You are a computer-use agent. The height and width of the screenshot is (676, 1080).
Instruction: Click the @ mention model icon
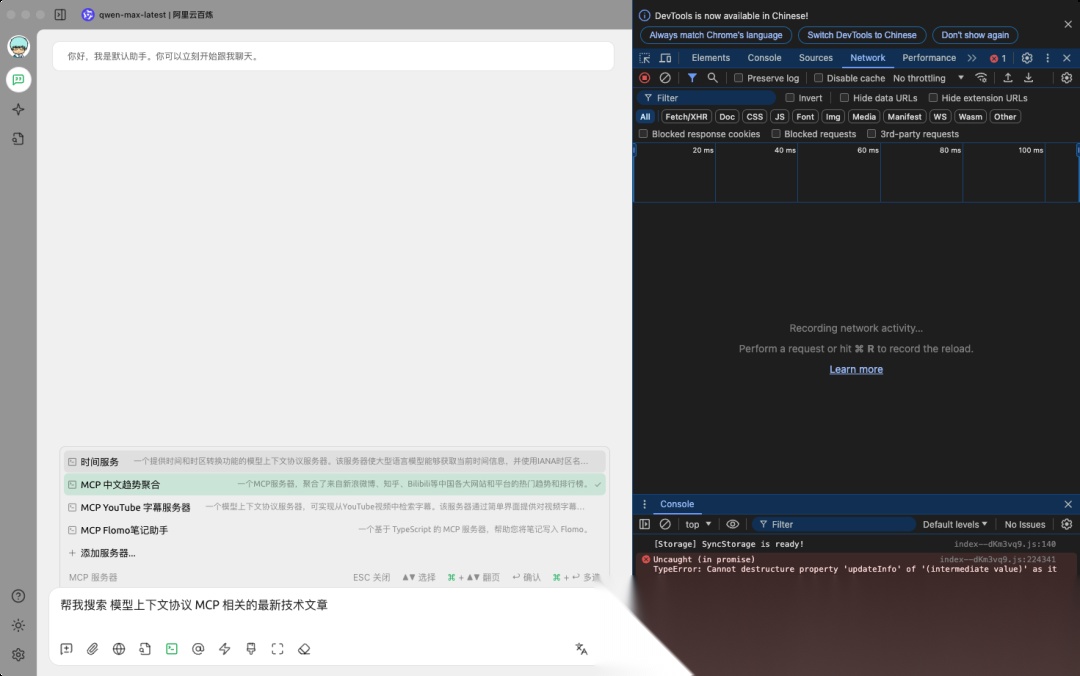pyautogui.click(x=198, y=649)
